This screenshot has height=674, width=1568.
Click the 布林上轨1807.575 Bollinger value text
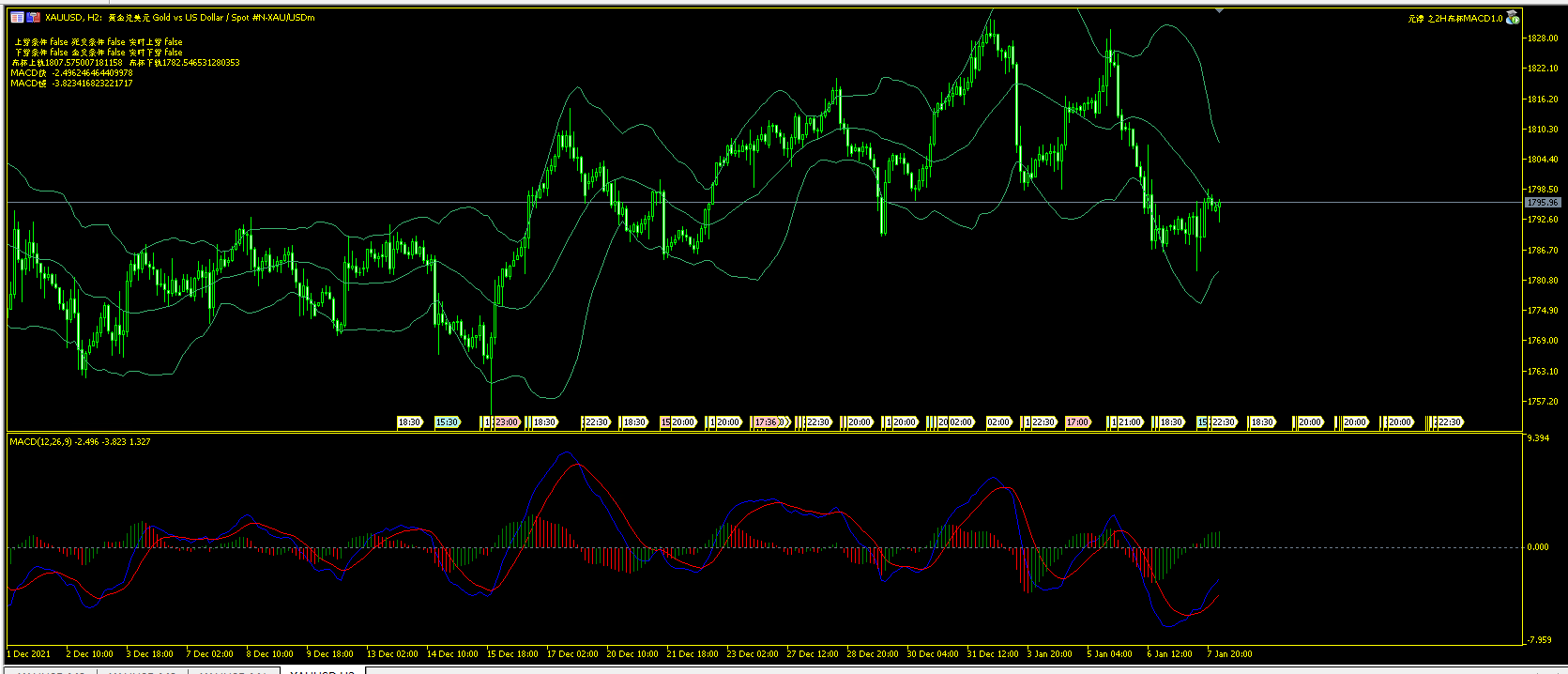[x=68, y=63]
